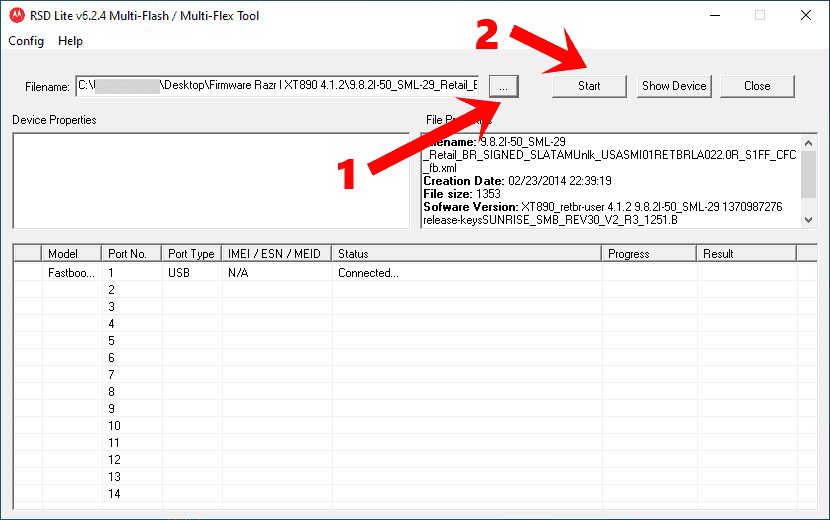Open the Config menu
The width and height of the screenshot is (830, 520).
(26, 41)
